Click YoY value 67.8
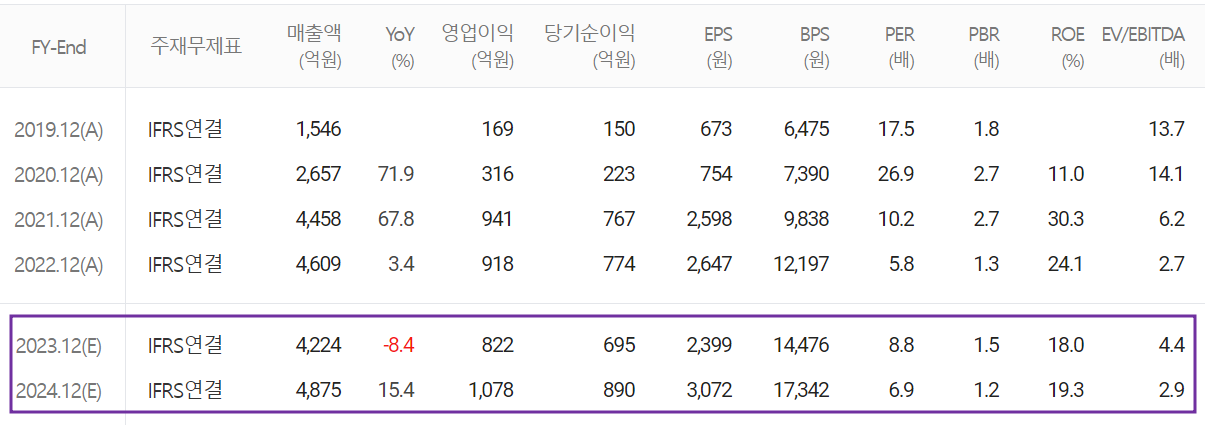The height and width of the screenshot is (425, 1205). (397, 219)
